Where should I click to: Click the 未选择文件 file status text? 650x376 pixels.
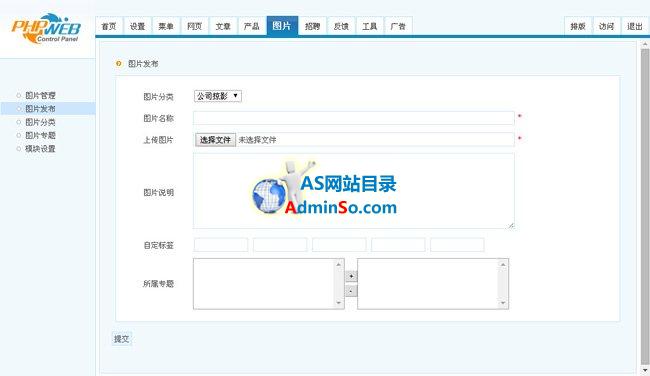coord(257,140)
